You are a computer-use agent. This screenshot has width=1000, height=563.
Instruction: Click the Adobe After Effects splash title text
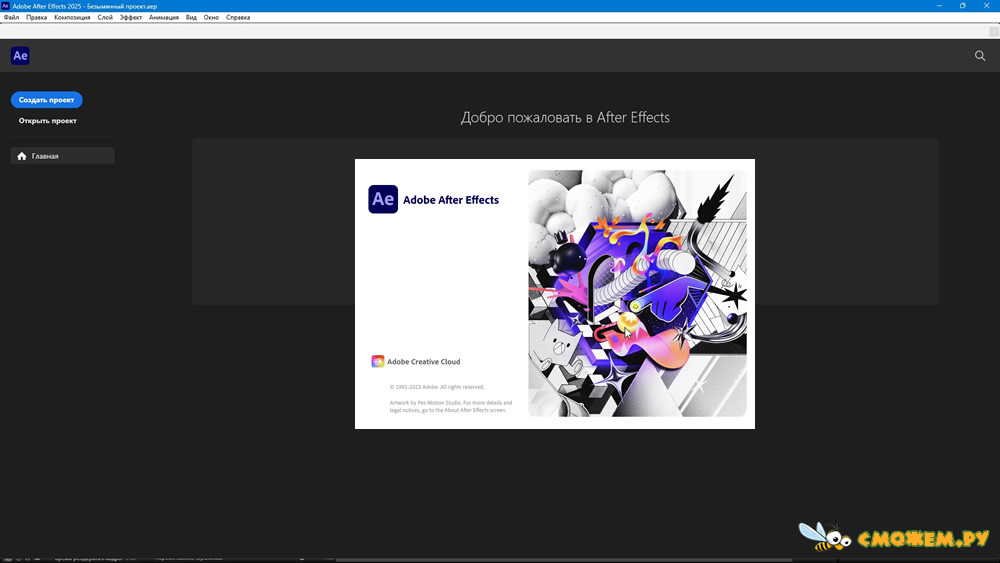click(451, 200)
